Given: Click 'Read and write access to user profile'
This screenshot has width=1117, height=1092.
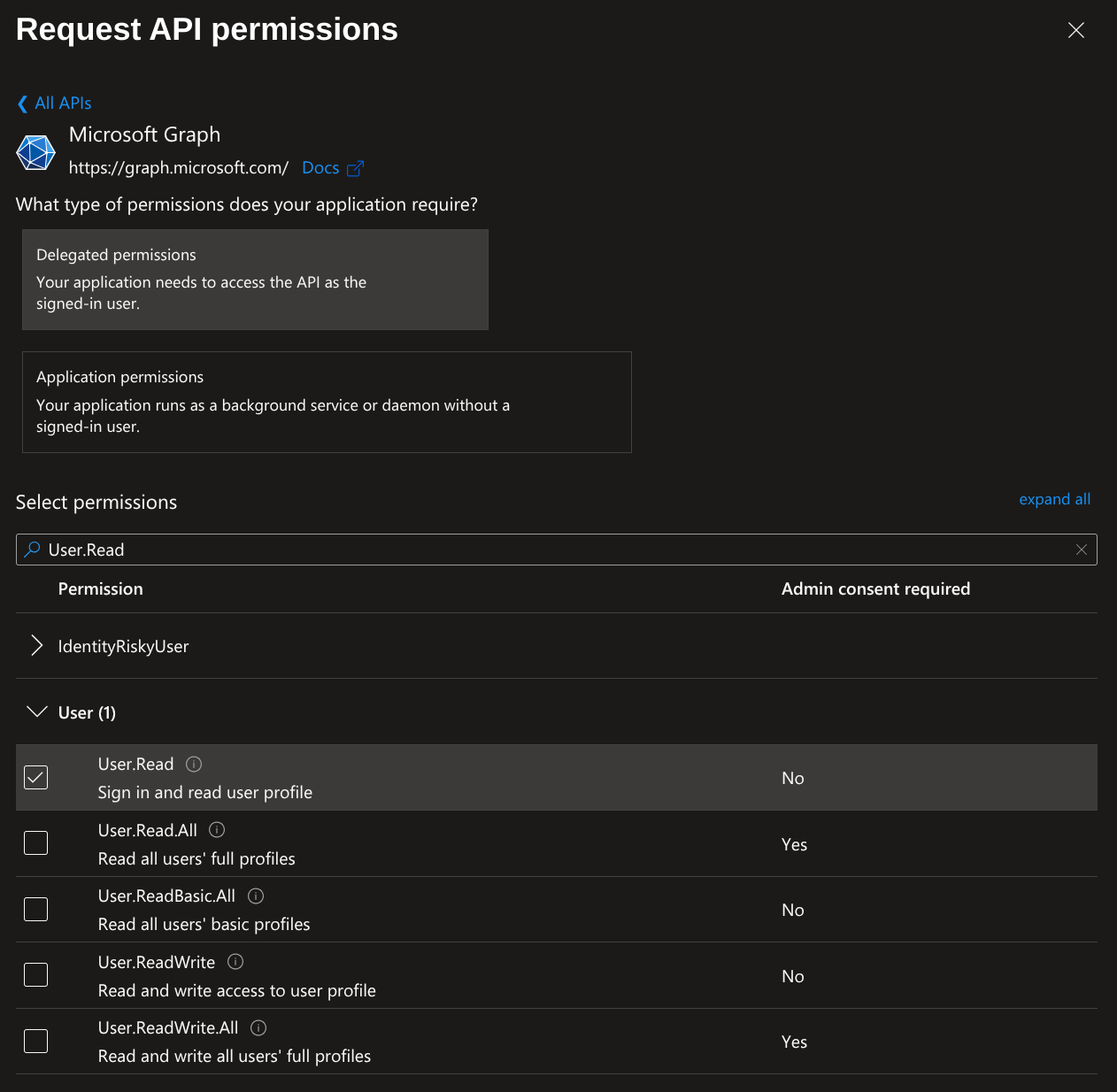Looking at the screenshot, I should 236,991.
